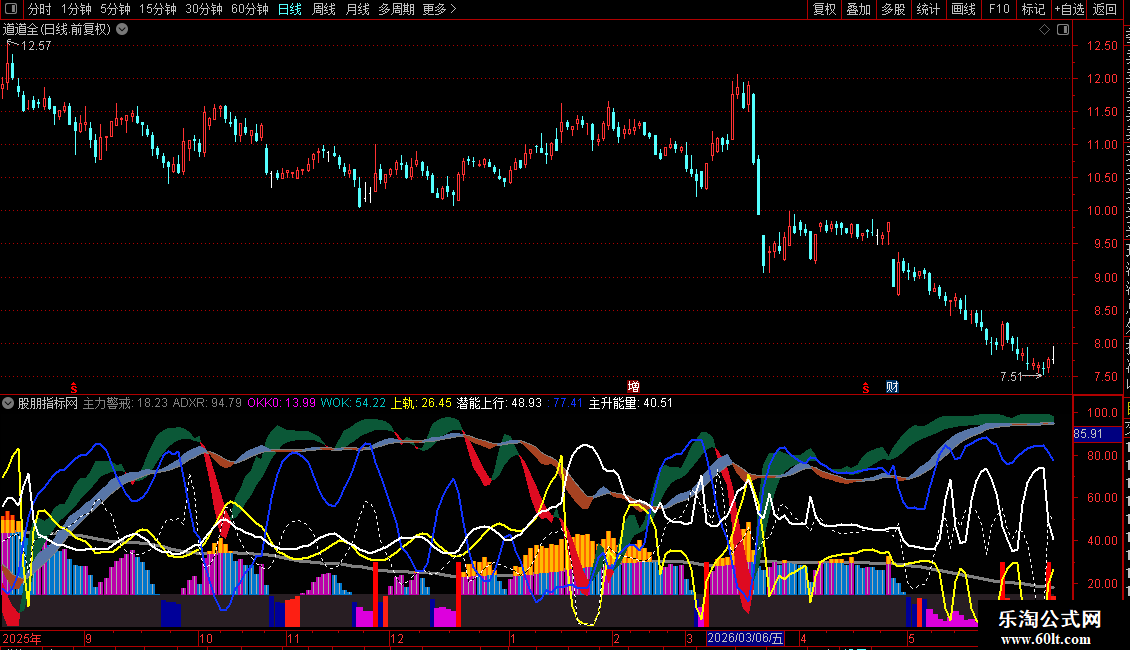
Task: Click the 10.00 price axis label
Action: (x=1103, y=211)
